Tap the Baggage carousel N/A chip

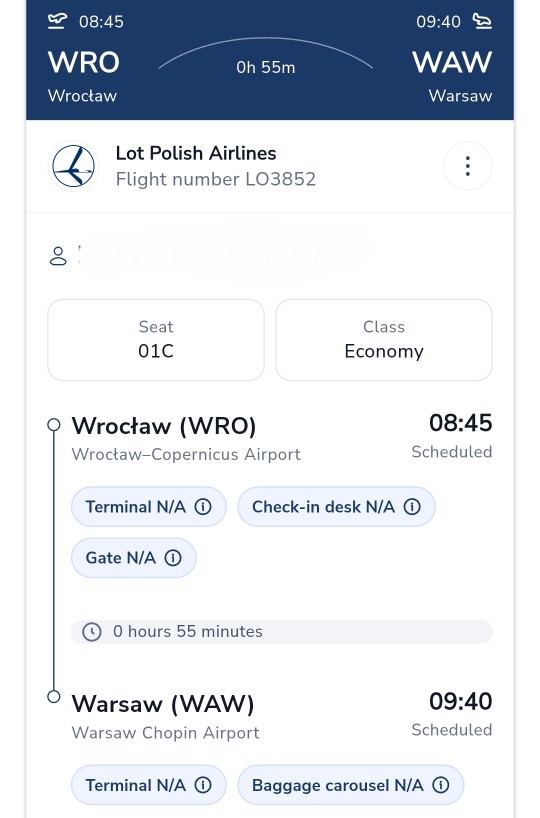pos(351,785)
